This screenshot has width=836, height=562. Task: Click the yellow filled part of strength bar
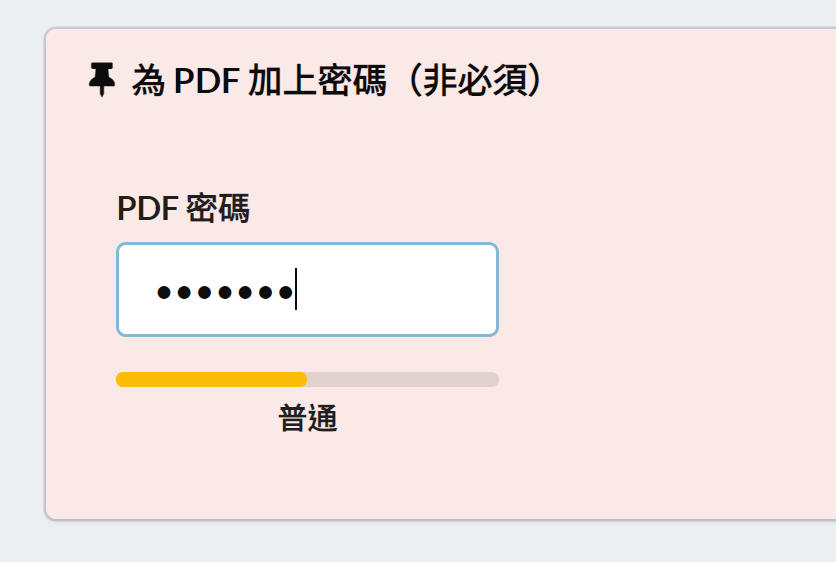211,380
